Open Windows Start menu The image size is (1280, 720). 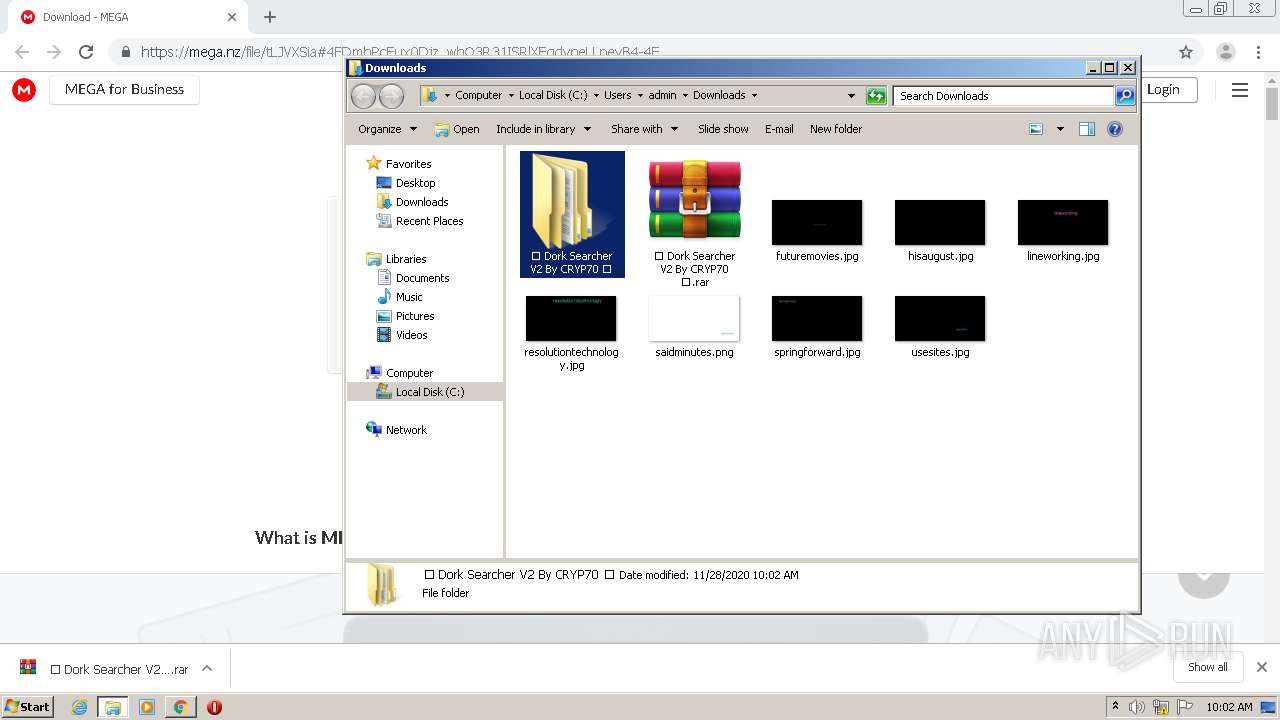[x=28, y=706]
